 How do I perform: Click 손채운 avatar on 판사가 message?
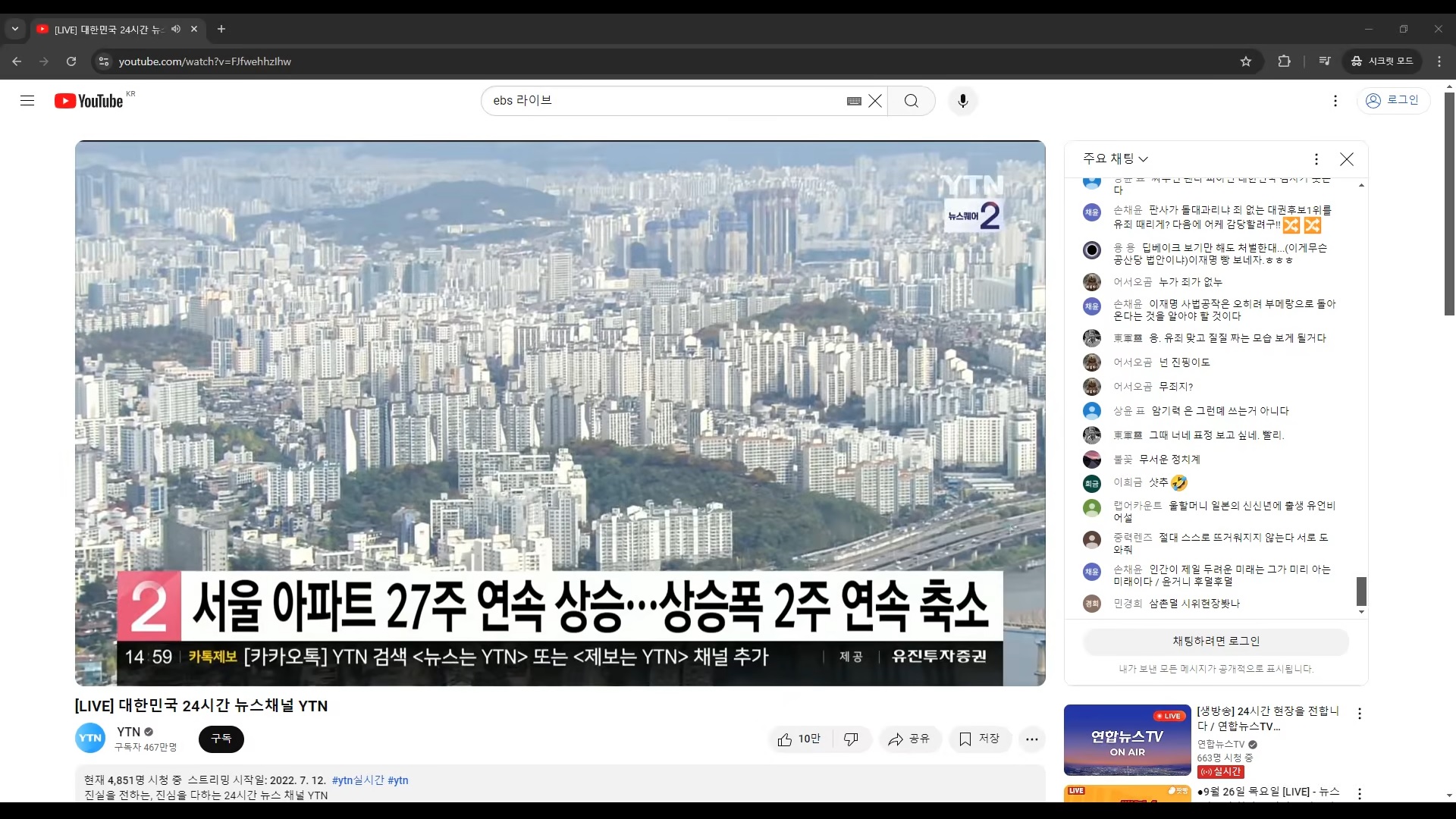point(1092,212)
